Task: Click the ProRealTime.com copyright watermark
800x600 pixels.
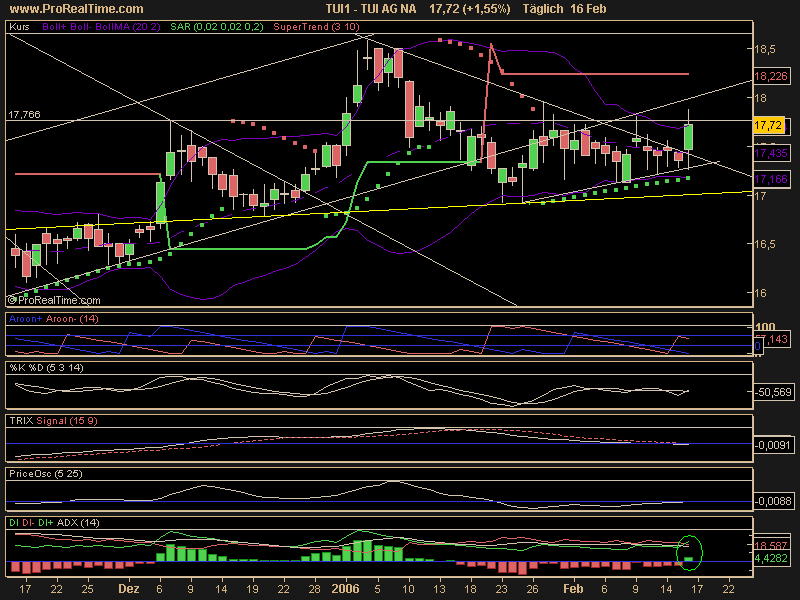Action: (55, 298)
